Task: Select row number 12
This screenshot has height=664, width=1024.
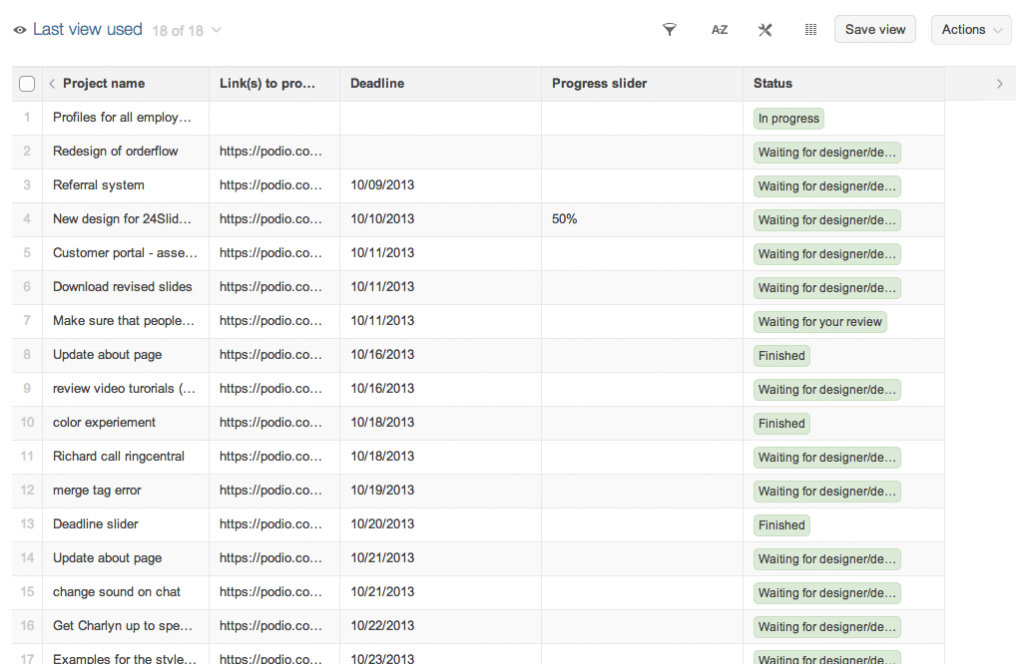Action: (x=27, y=491)
